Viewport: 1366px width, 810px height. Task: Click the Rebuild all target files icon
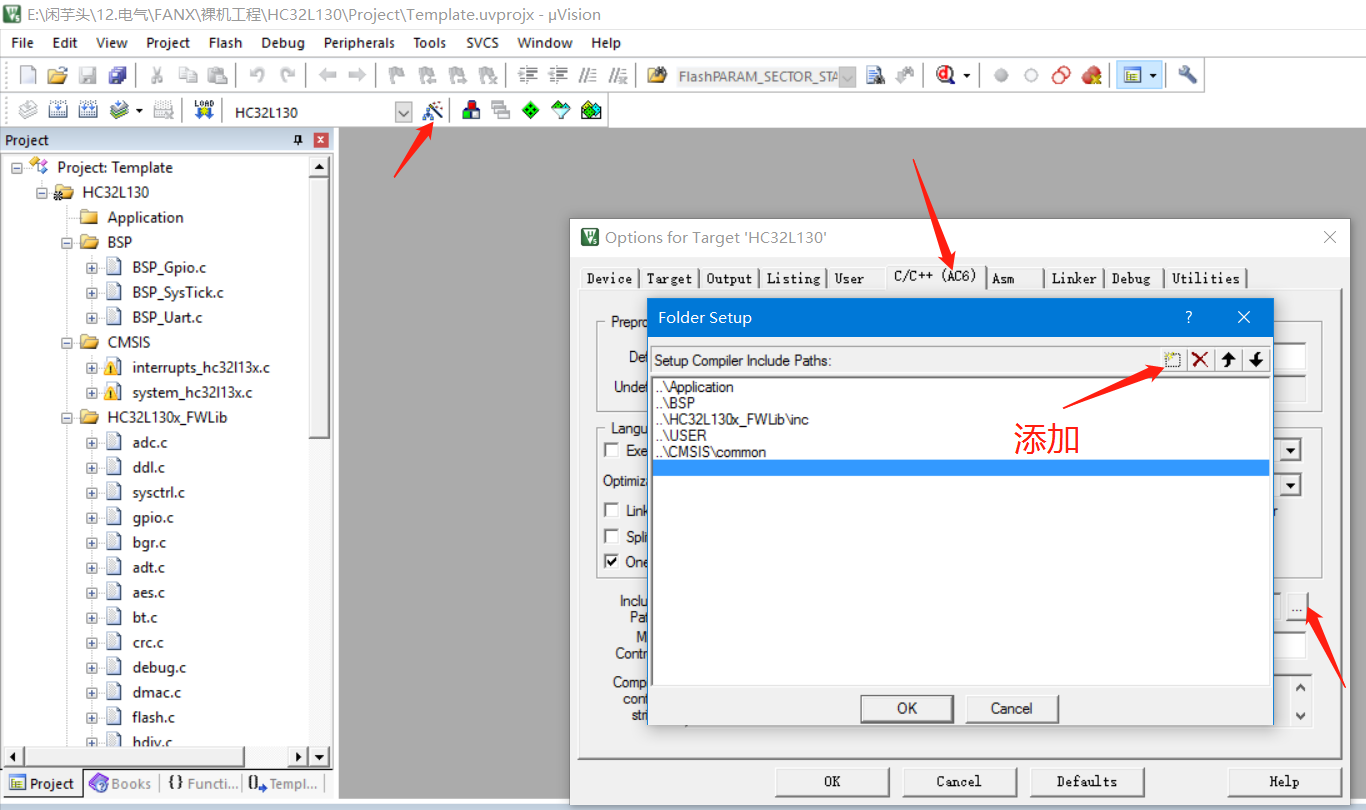click(x=88, y=111)
